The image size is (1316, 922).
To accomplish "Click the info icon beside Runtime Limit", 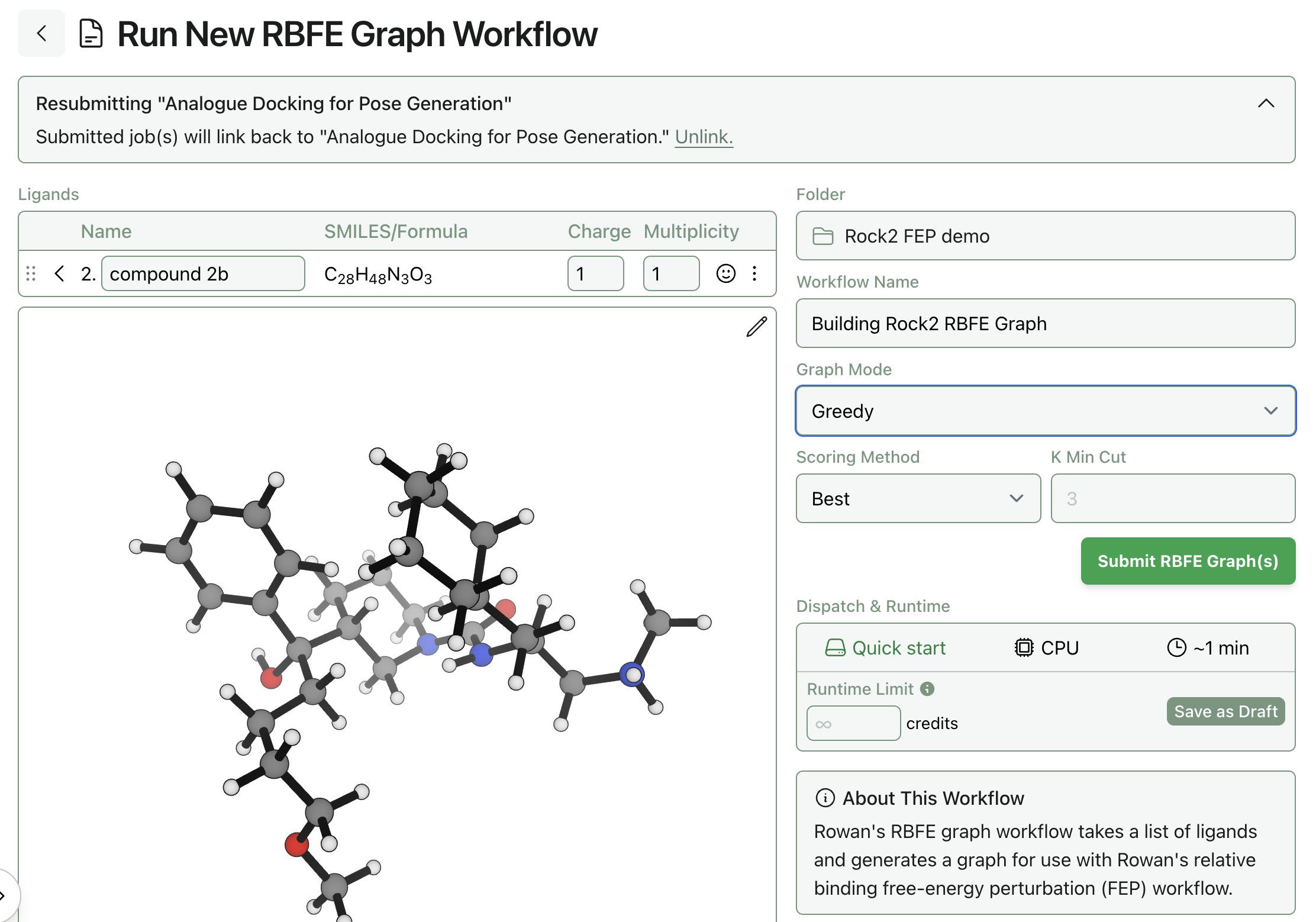I will (927, 689).
